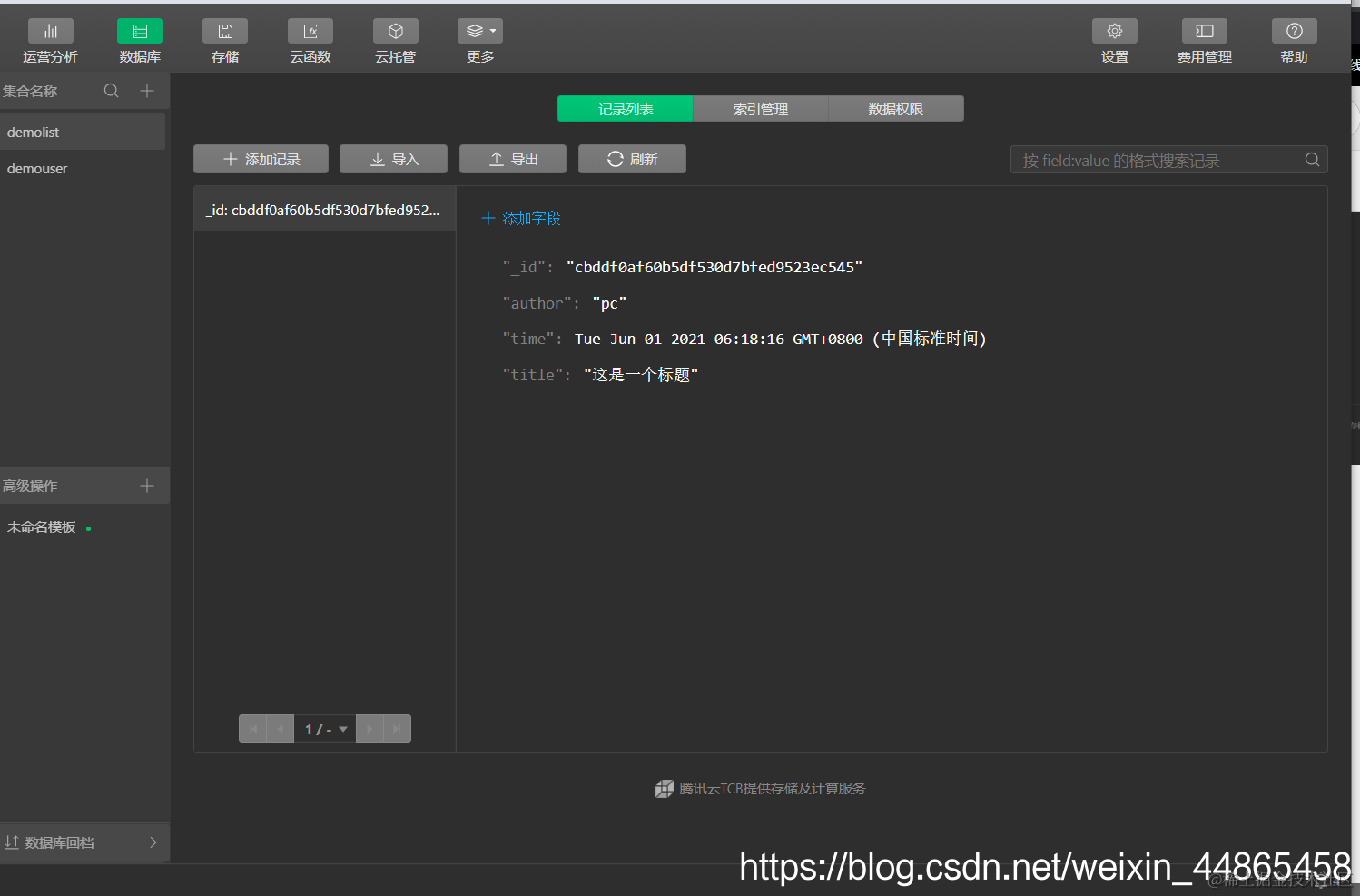Screen dimensions: 1360x896
Task: Switch to the 记录列表 tab
Action: [625, 109]
